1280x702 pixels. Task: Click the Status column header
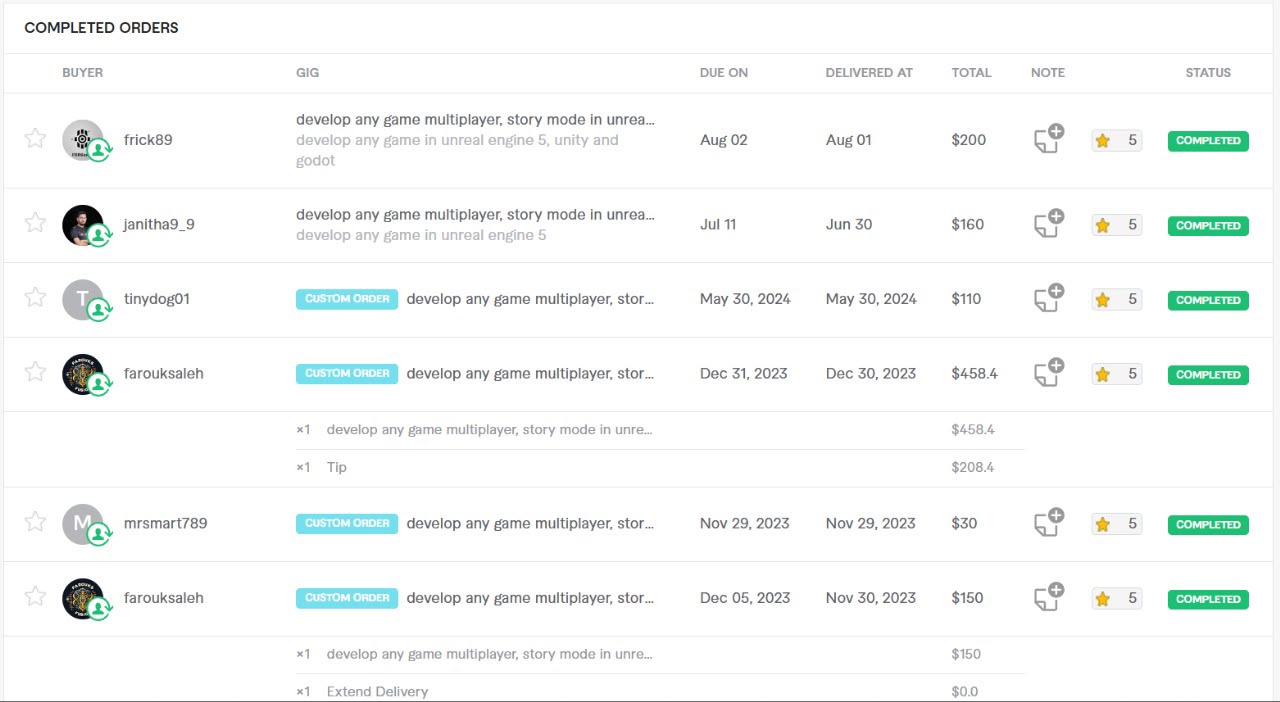(1208, 72)
